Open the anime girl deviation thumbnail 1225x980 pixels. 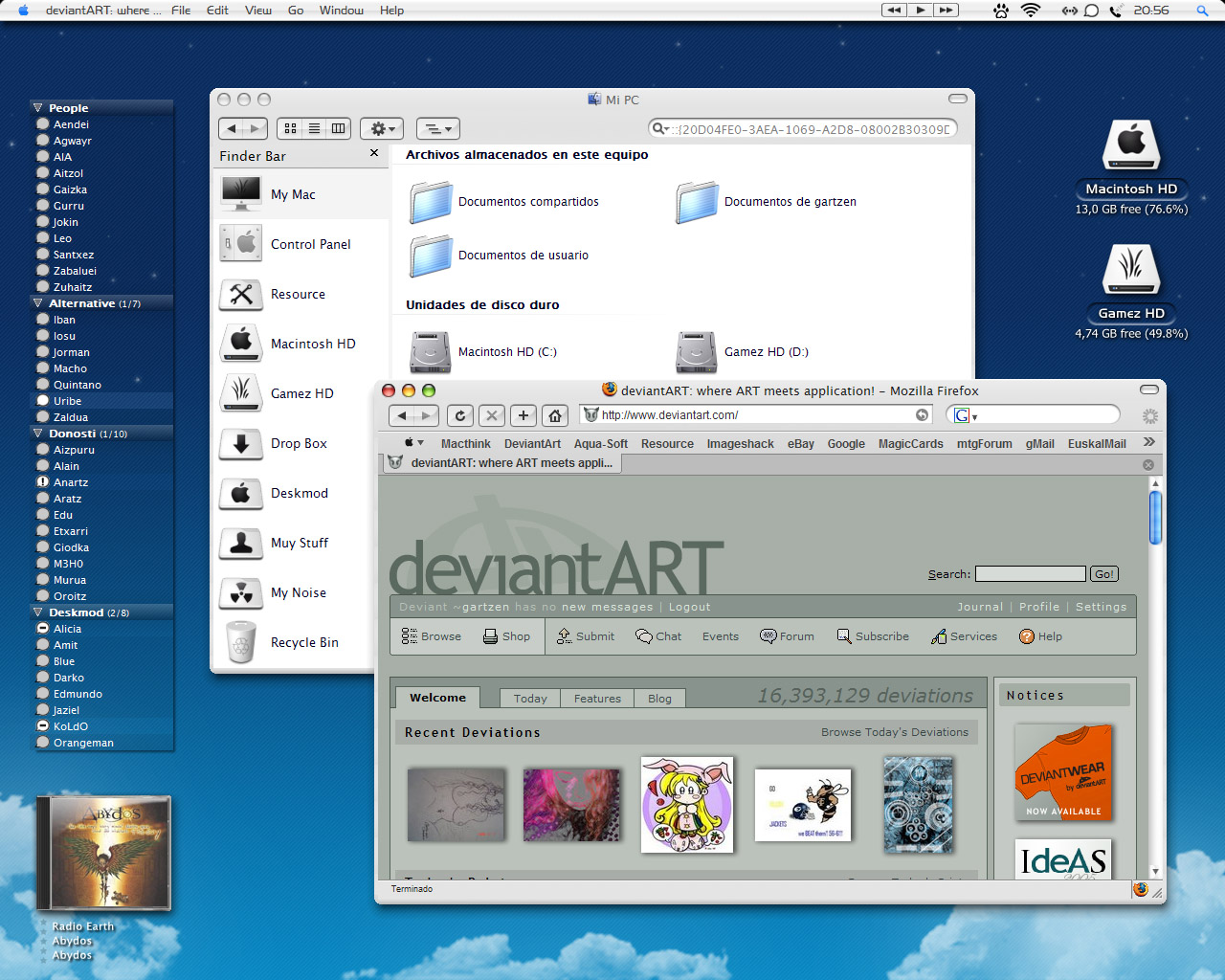click(687, 805)
